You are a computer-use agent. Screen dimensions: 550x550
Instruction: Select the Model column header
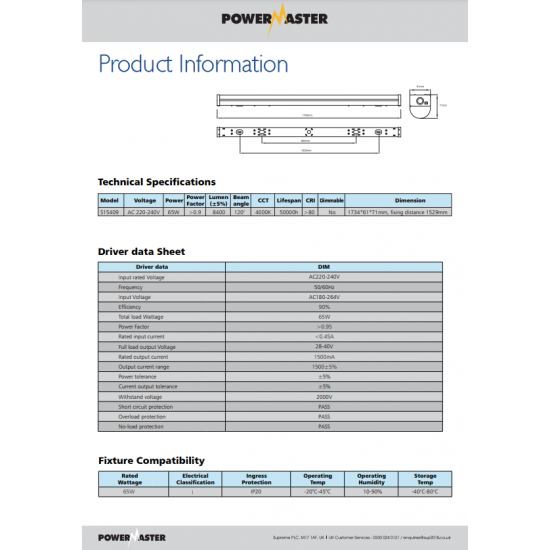tap(110, 200)
